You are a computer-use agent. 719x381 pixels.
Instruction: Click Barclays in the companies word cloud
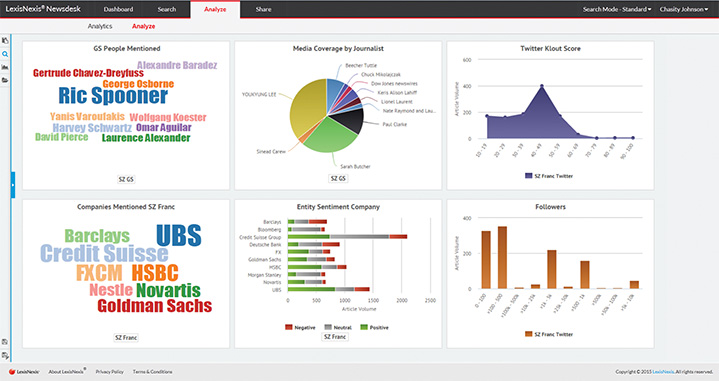tap(97, 236)
